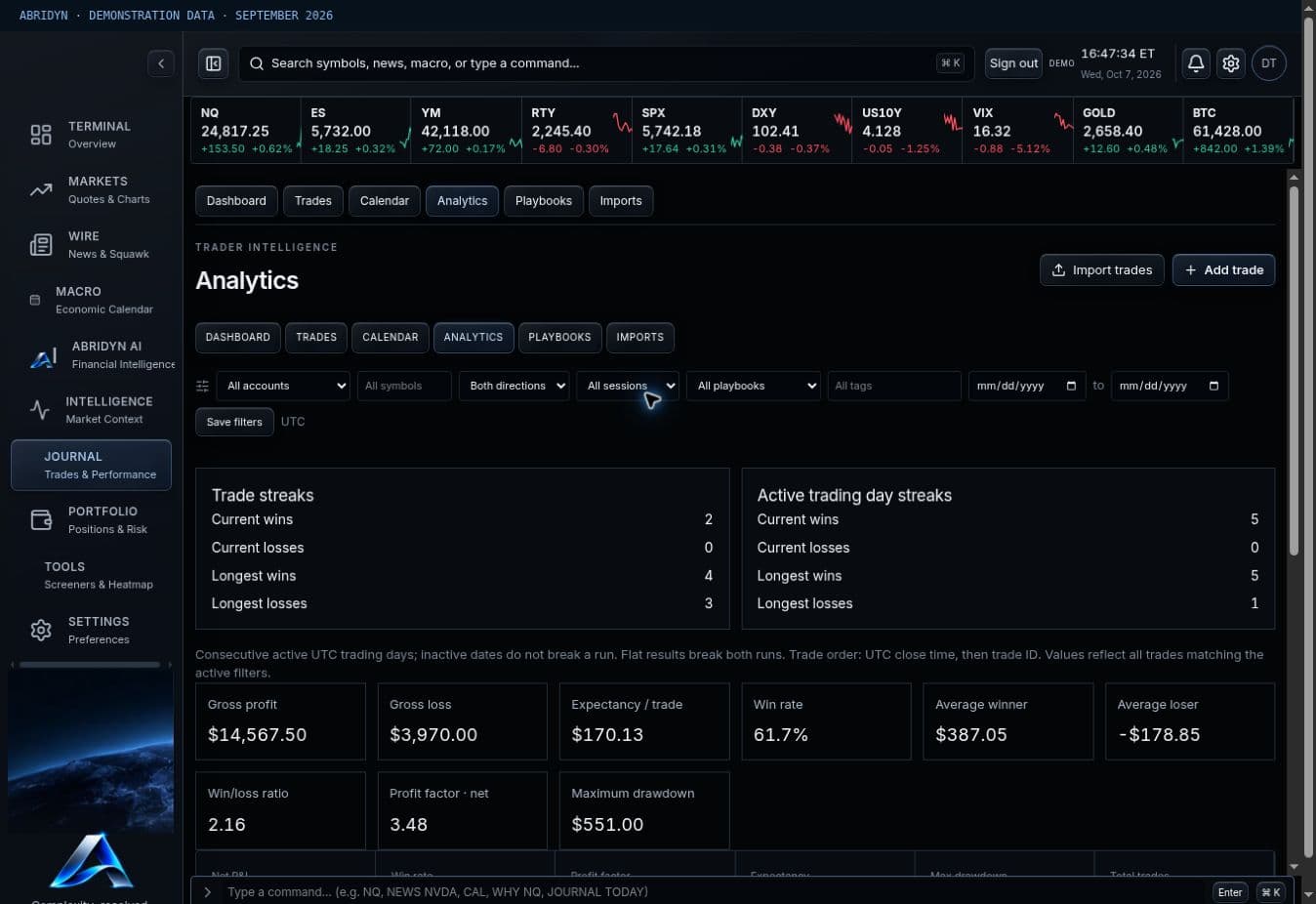This screenshot has width=1316, height=904.
Task: Collapse the sidebar with the chevron button
Action: tap(161, 63)
